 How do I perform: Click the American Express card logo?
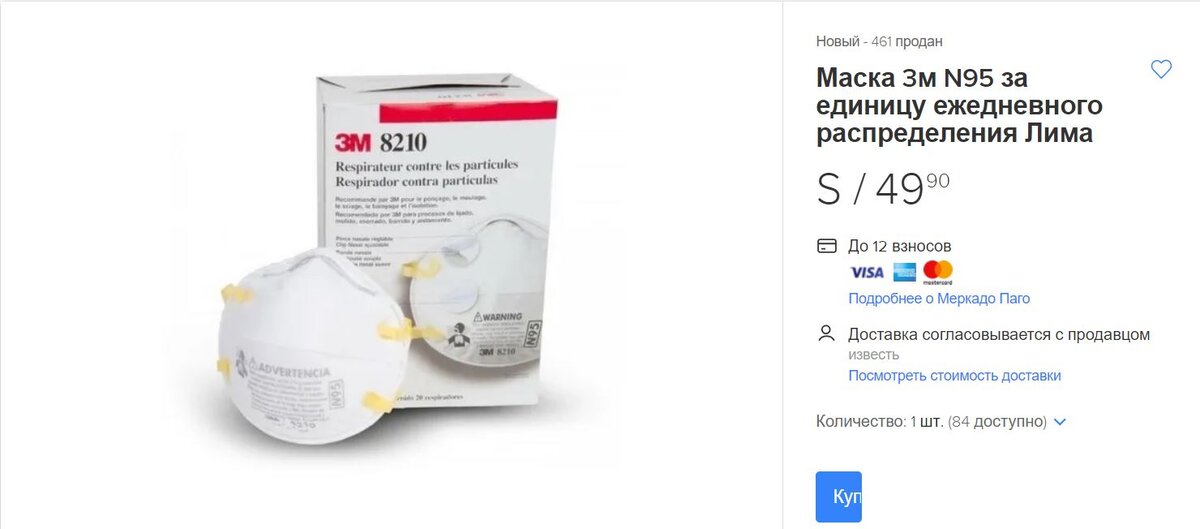(904, 272)
